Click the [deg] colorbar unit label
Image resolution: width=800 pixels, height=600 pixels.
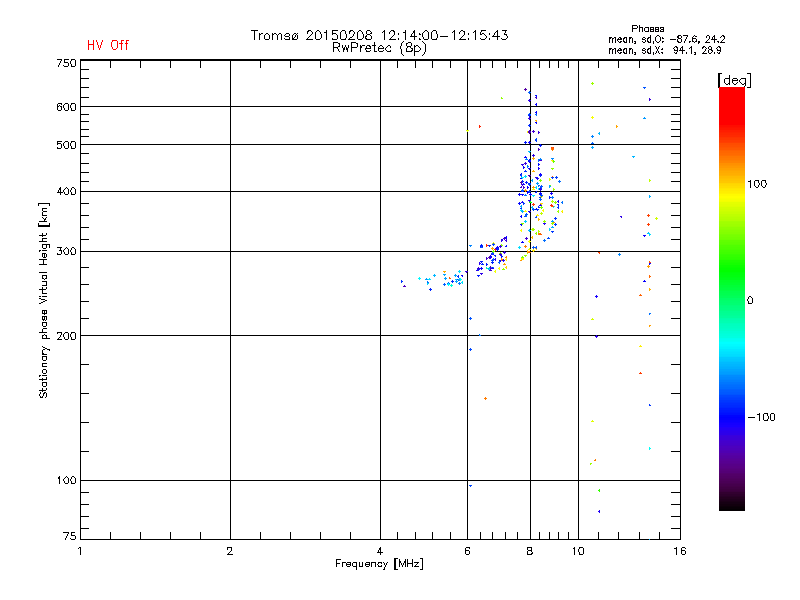[734, 80]
